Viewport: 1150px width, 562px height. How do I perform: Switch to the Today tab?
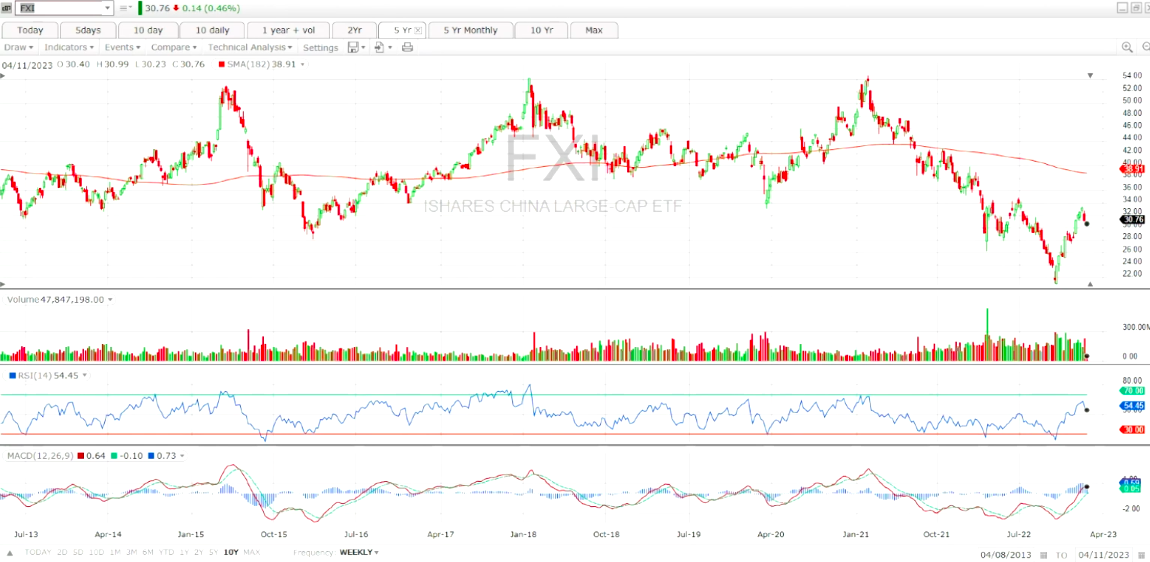point(30,30)
